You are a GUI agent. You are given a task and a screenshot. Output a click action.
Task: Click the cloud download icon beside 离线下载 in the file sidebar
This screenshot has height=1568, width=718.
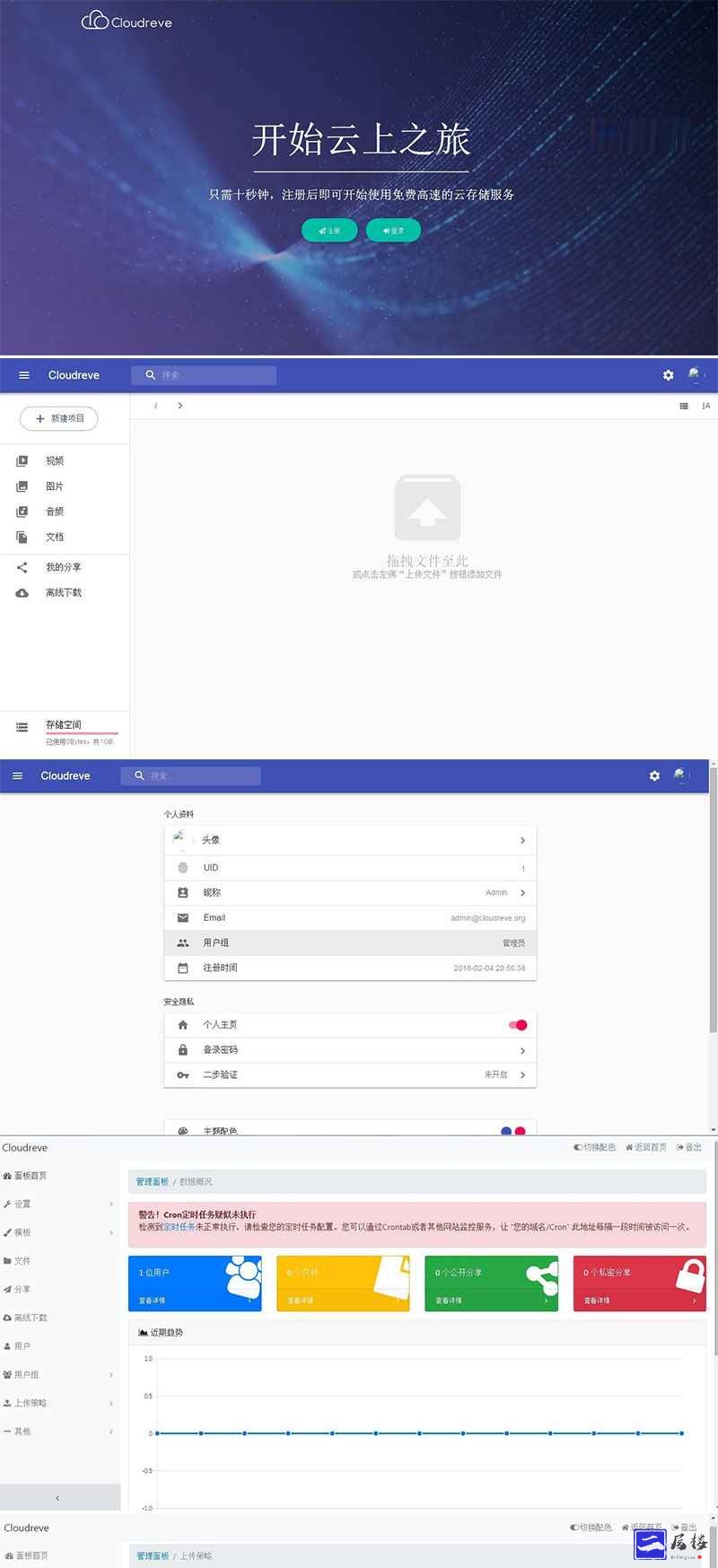coord(22,592)
